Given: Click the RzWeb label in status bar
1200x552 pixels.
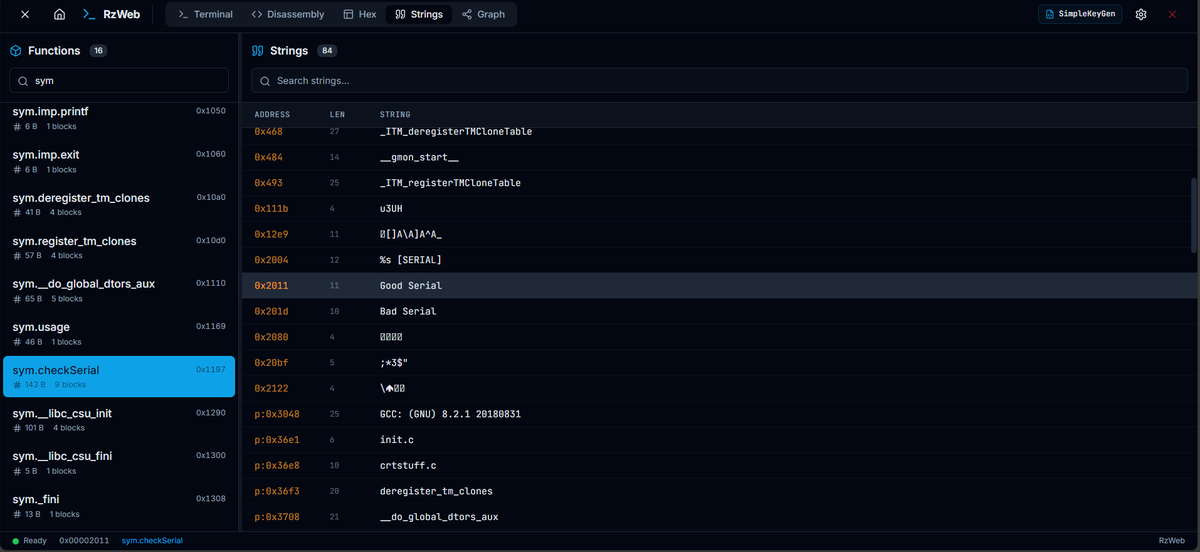Looking at the screenshot, I should [x=1172, y=541].
